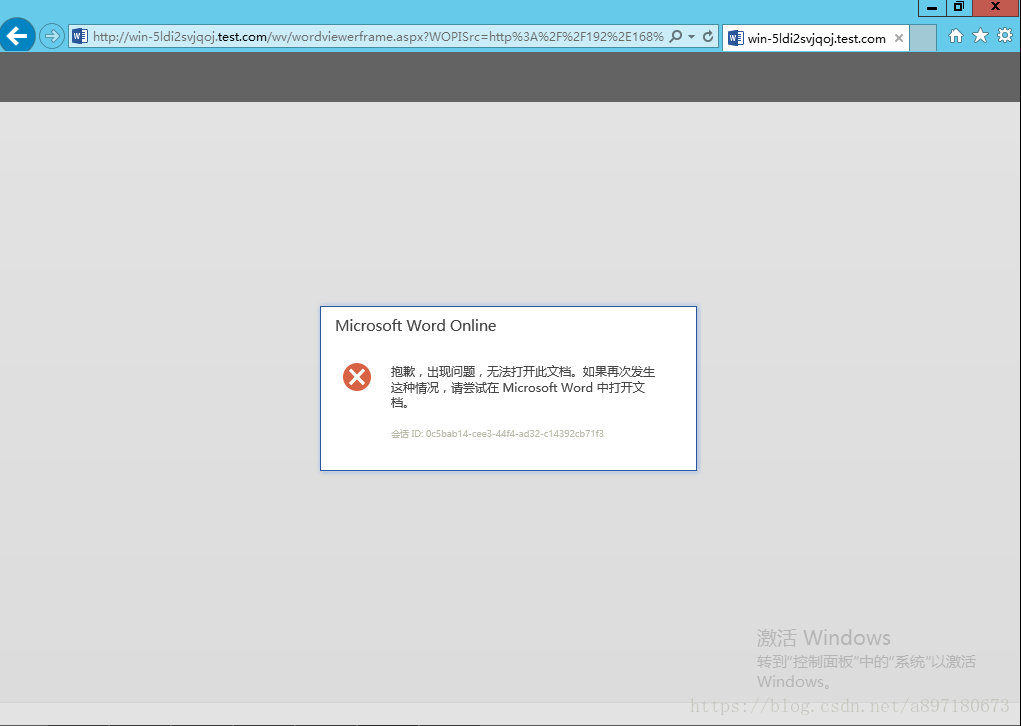Open favorites with the star icon

[x=980, y=36]
